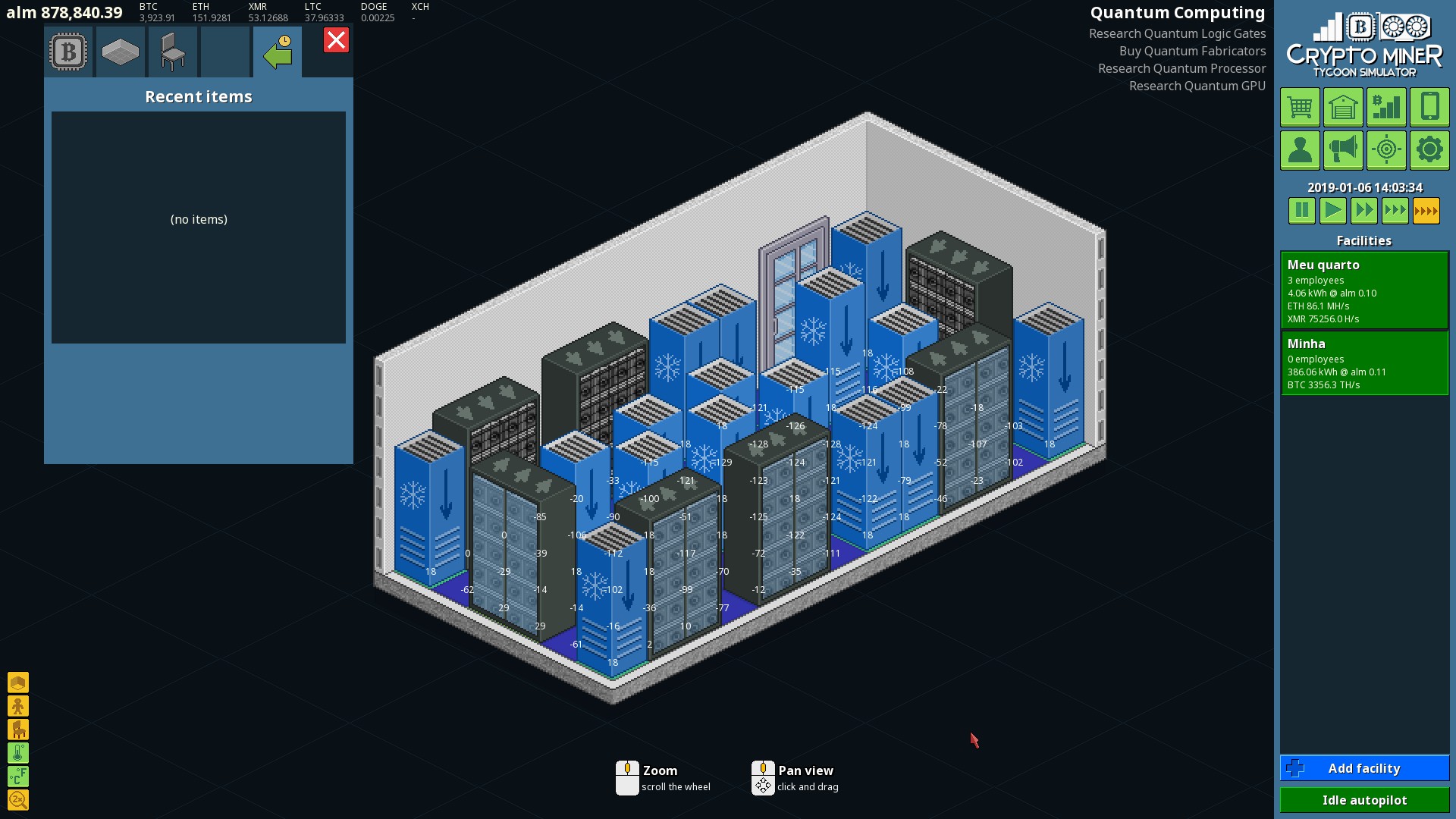Image resolution: width=1456 pixels, height=819 pixels.
Task: Click Idle autopilot button
Action: (x=1363, y=800)
